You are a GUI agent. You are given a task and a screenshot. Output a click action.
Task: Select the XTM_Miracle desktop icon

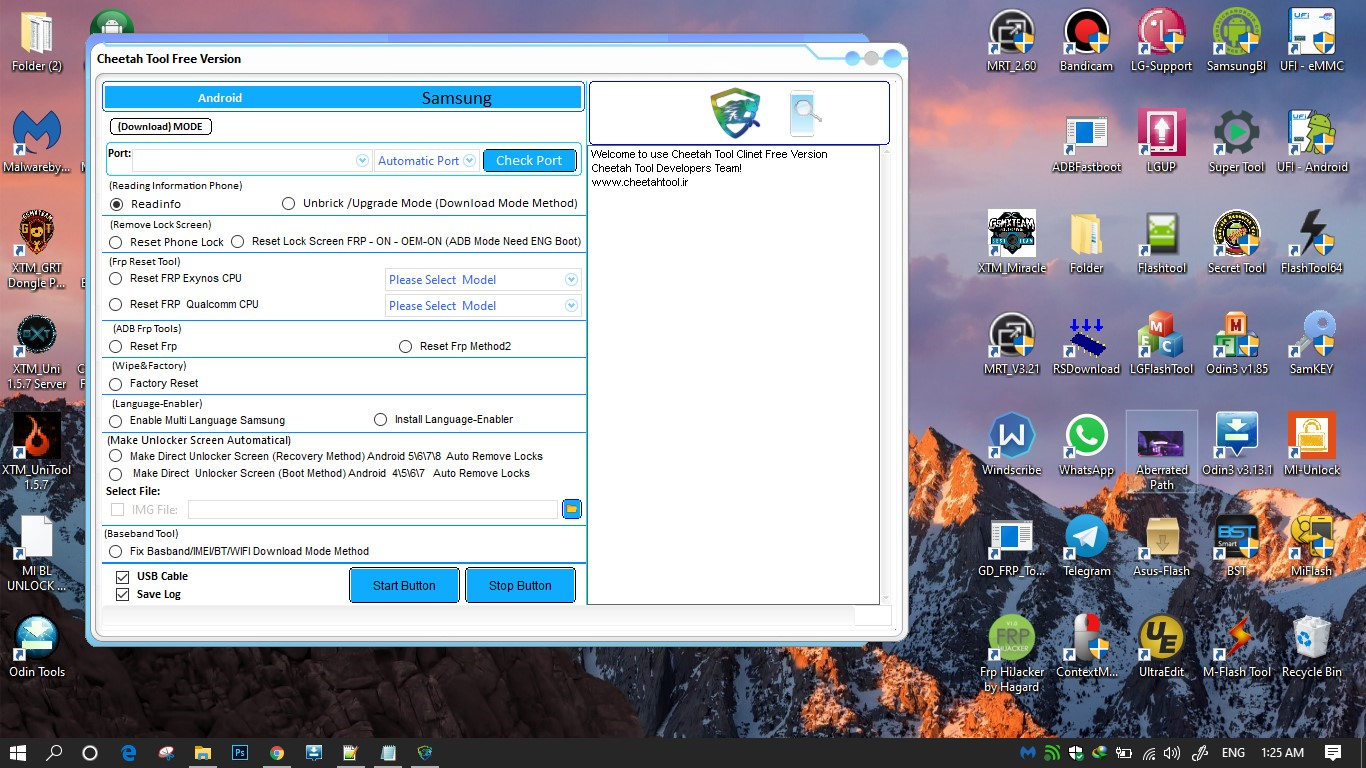[1011, 243]
